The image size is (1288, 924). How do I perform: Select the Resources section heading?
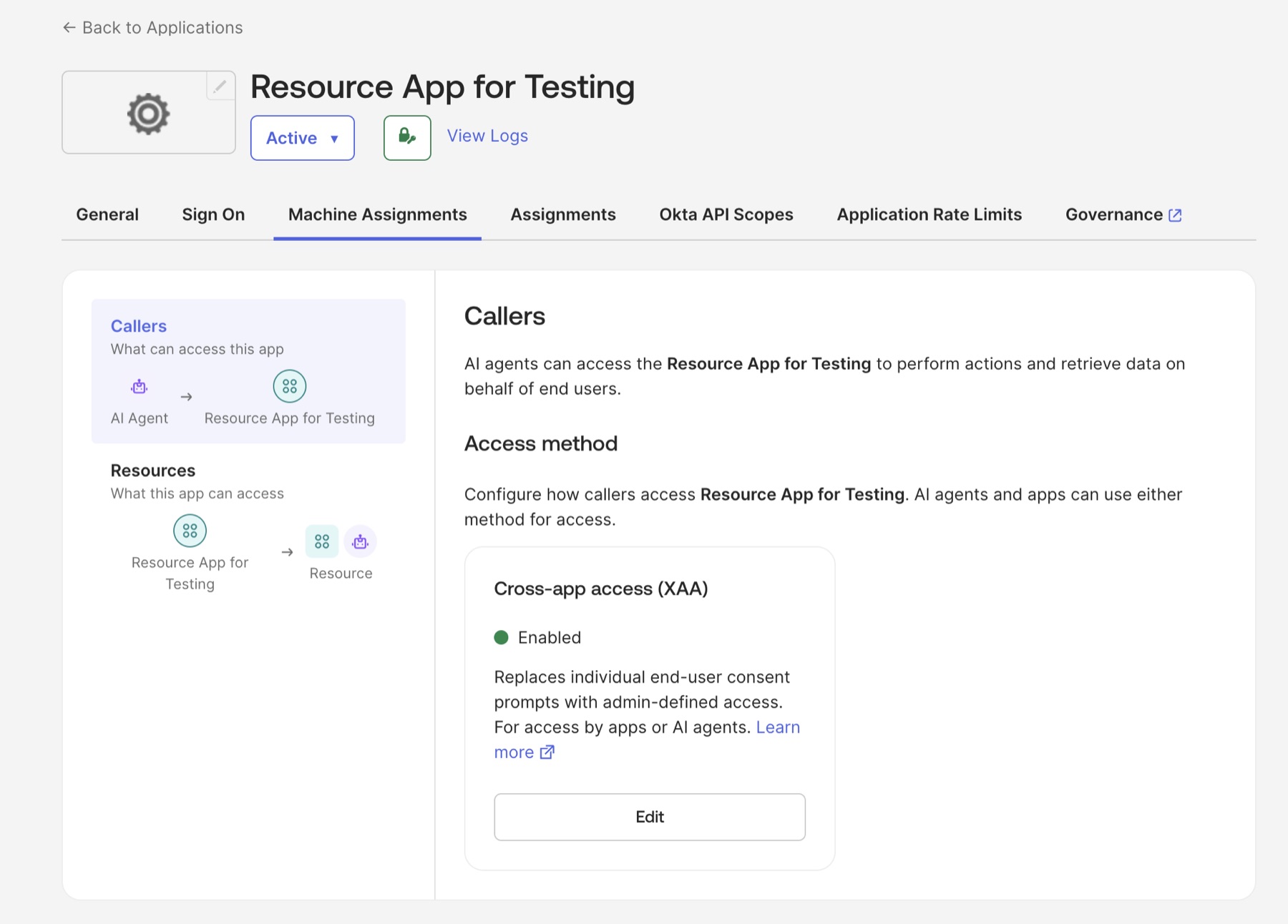153,471
